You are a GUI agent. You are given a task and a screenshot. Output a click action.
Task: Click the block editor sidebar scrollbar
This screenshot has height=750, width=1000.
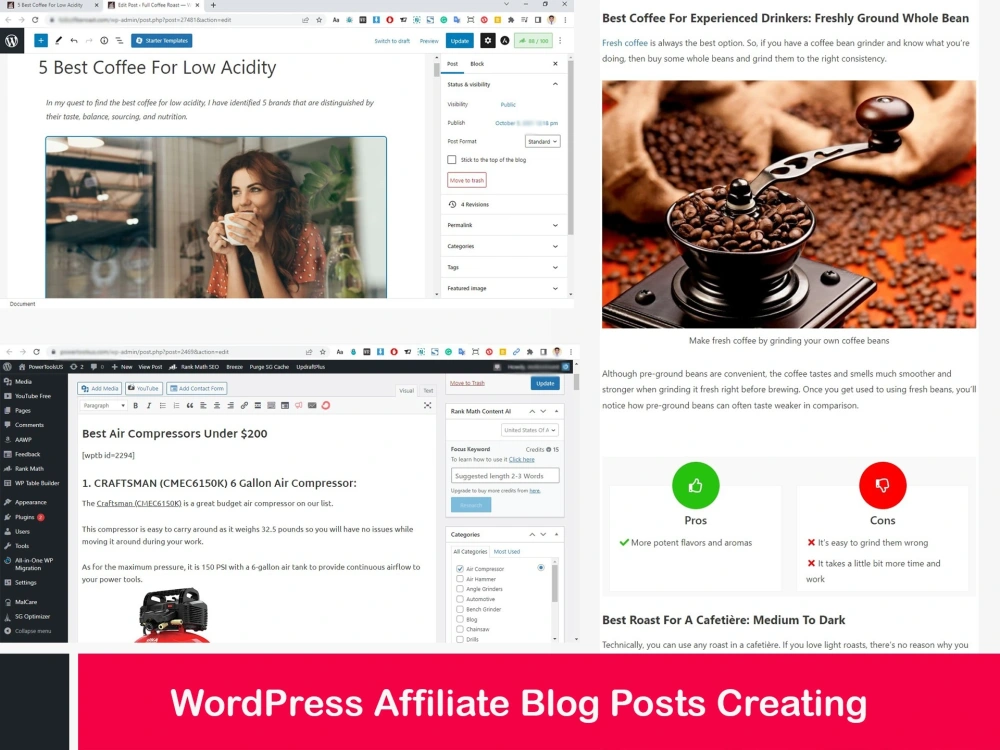pyautogui.click(x=570, y=147)
